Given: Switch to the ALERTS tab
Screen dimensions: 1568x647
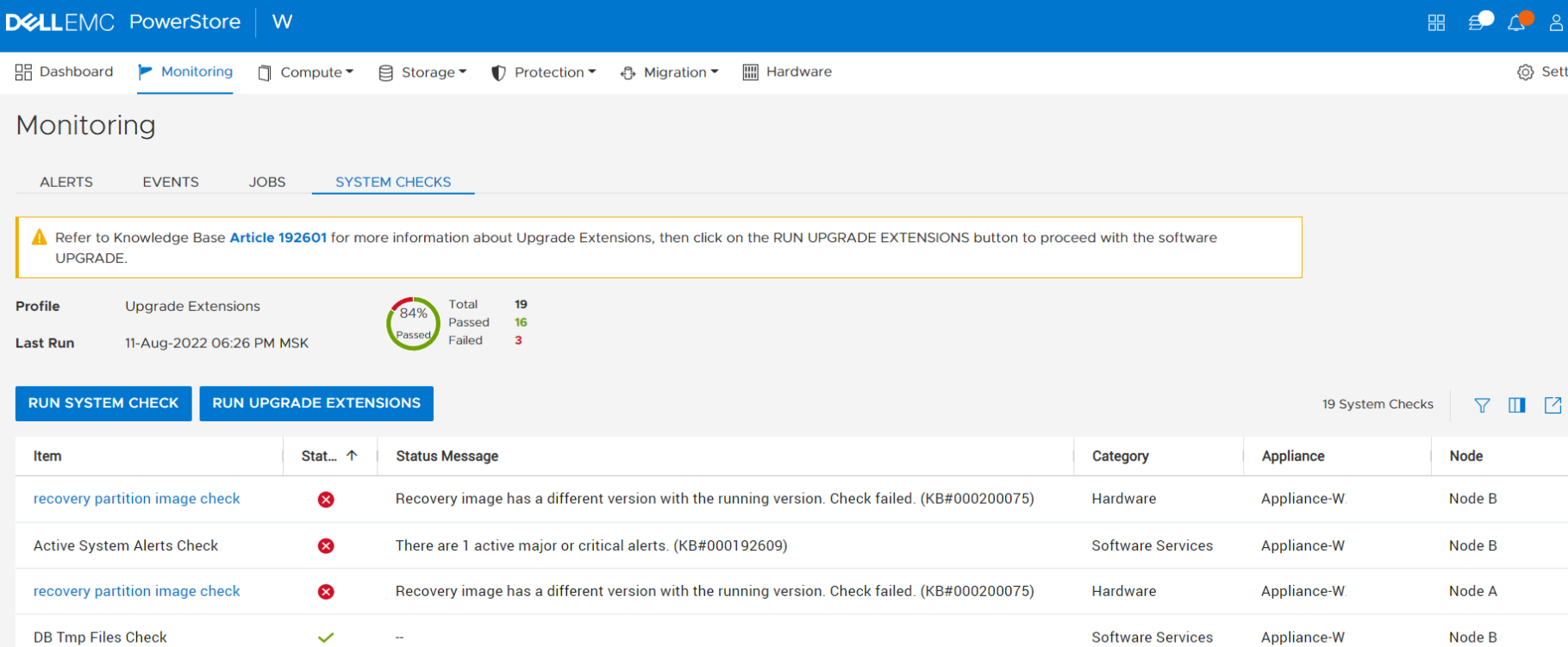Looking at the screenshot, I should (66, 182).
